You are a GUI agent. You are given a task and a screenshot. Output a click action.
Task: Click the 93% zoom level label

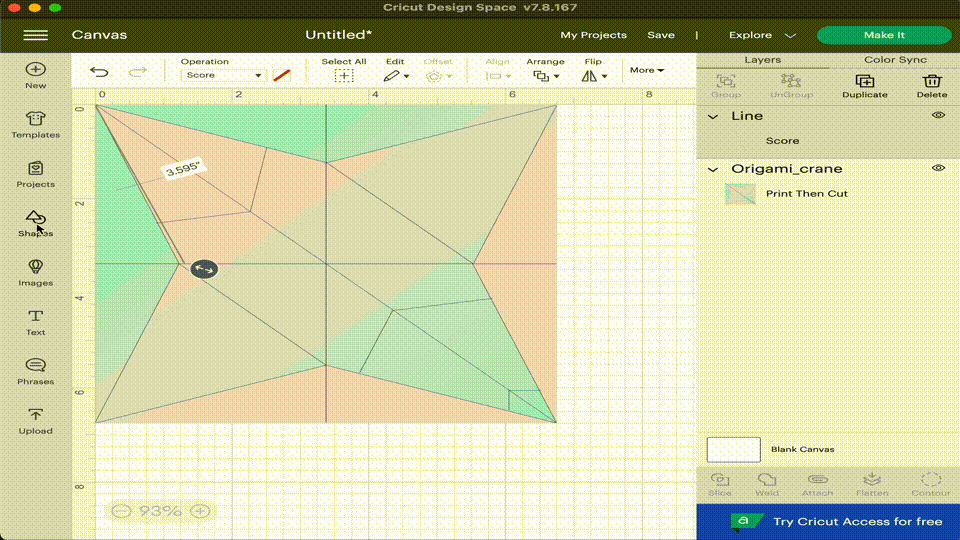pos(160,511)
